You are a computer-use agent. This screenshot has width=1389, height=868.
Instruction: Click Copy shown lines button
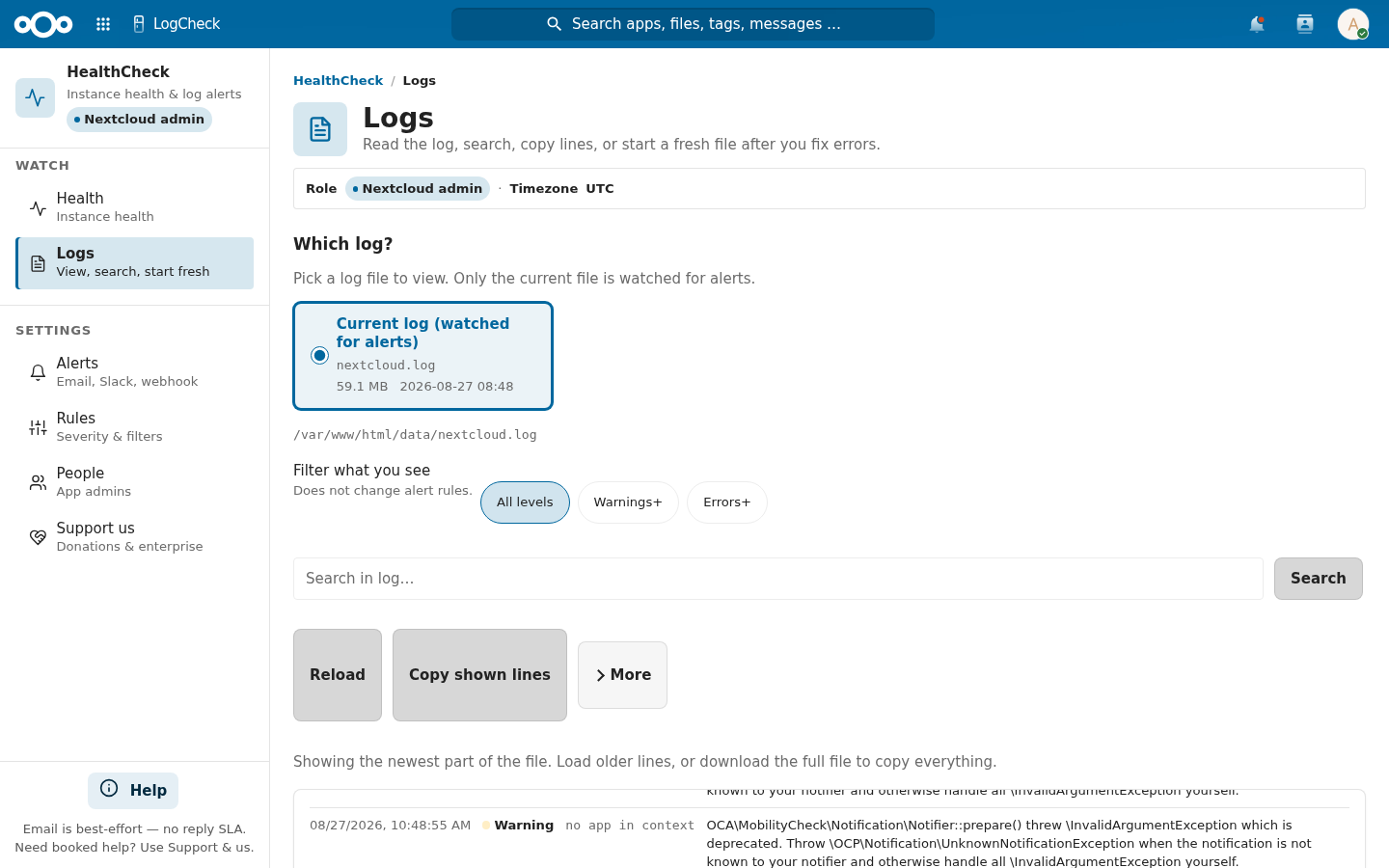click(x=479, y=675)
